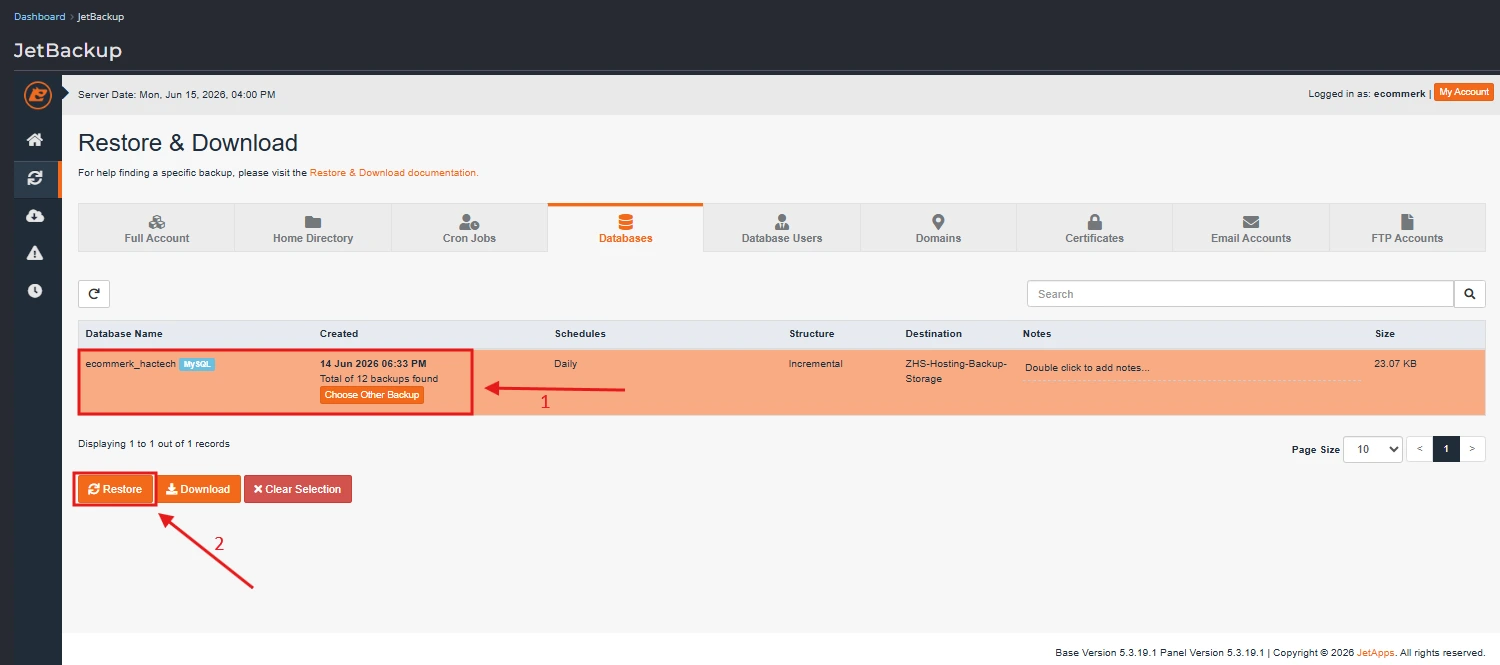The image size is (1500, 665).
Task: Click the Size column header
Action: (x=1385, y=334)
